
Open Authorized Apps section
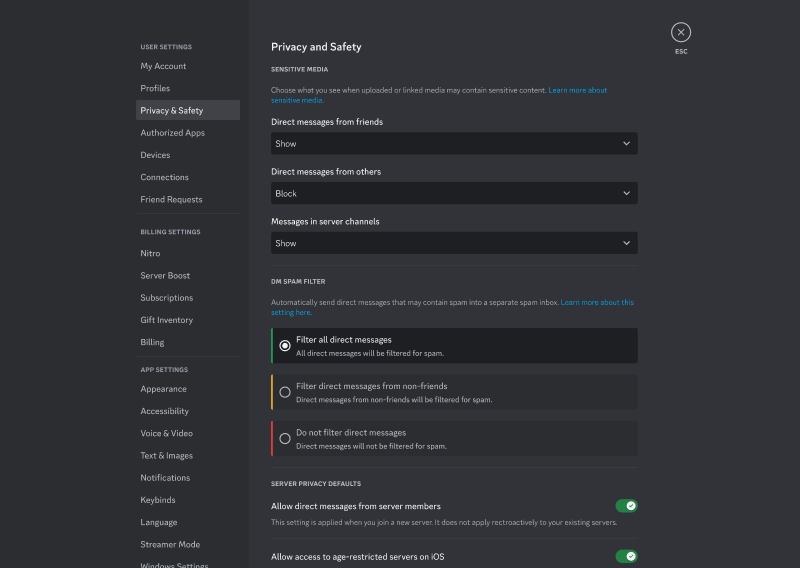click(x=172, y=133)
